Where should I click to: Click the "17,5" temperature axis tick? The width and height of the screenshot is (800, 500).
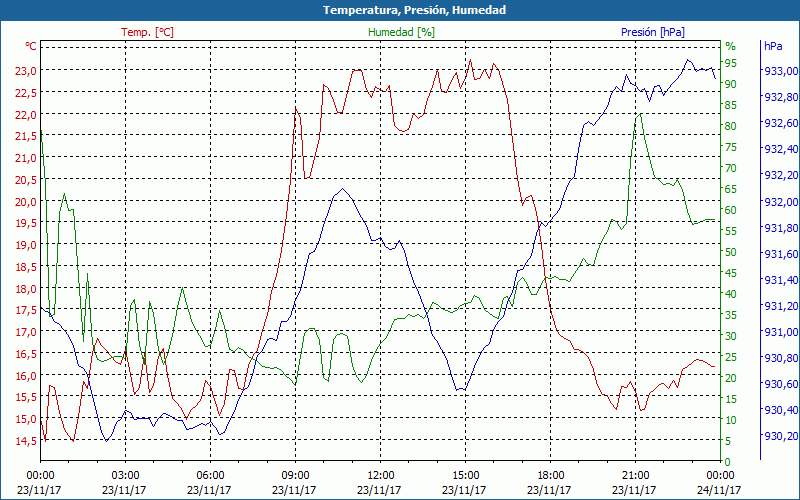click(24, 310)
